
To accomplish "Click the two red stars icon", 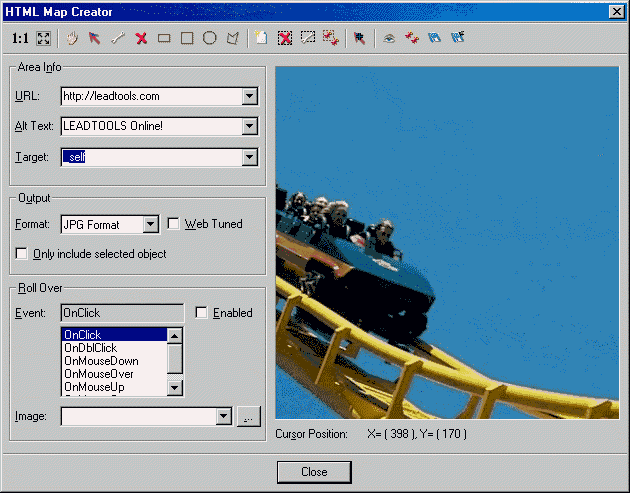I will pyautogui.click(x=412, y=38).
